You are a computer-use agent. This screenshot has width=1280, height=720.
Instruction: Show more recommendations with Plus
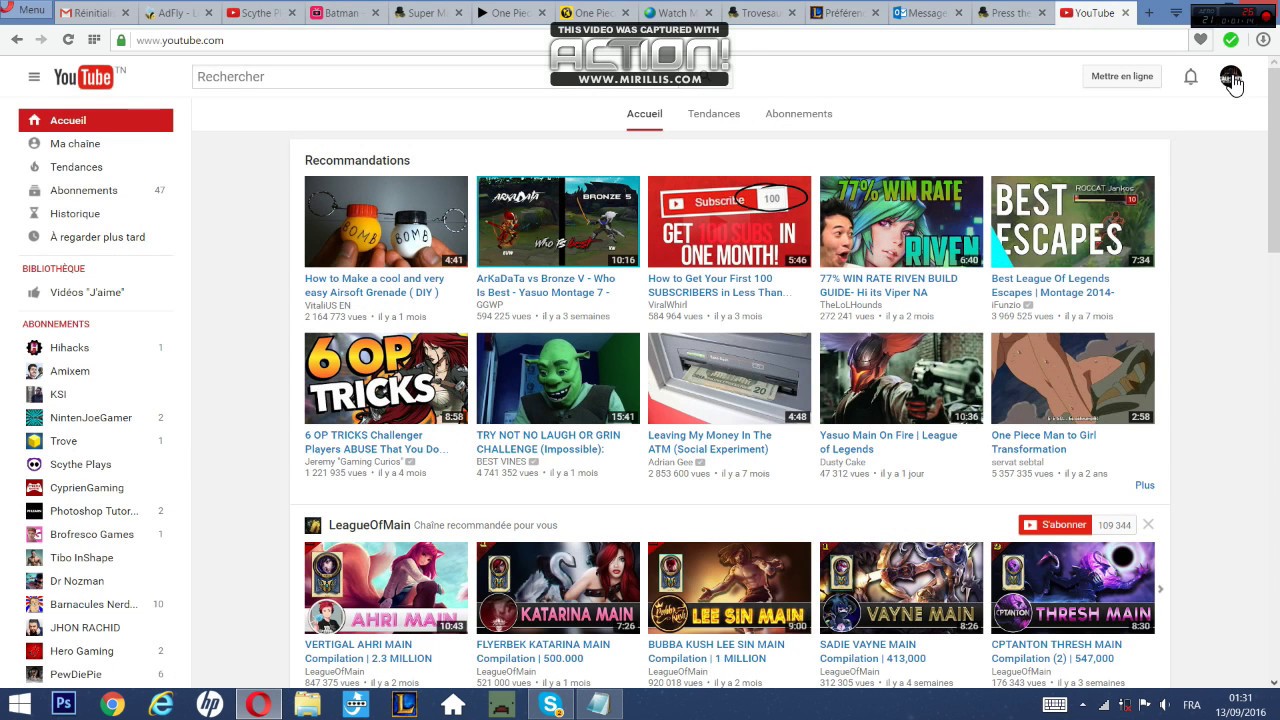click(x=1145, y=485)
